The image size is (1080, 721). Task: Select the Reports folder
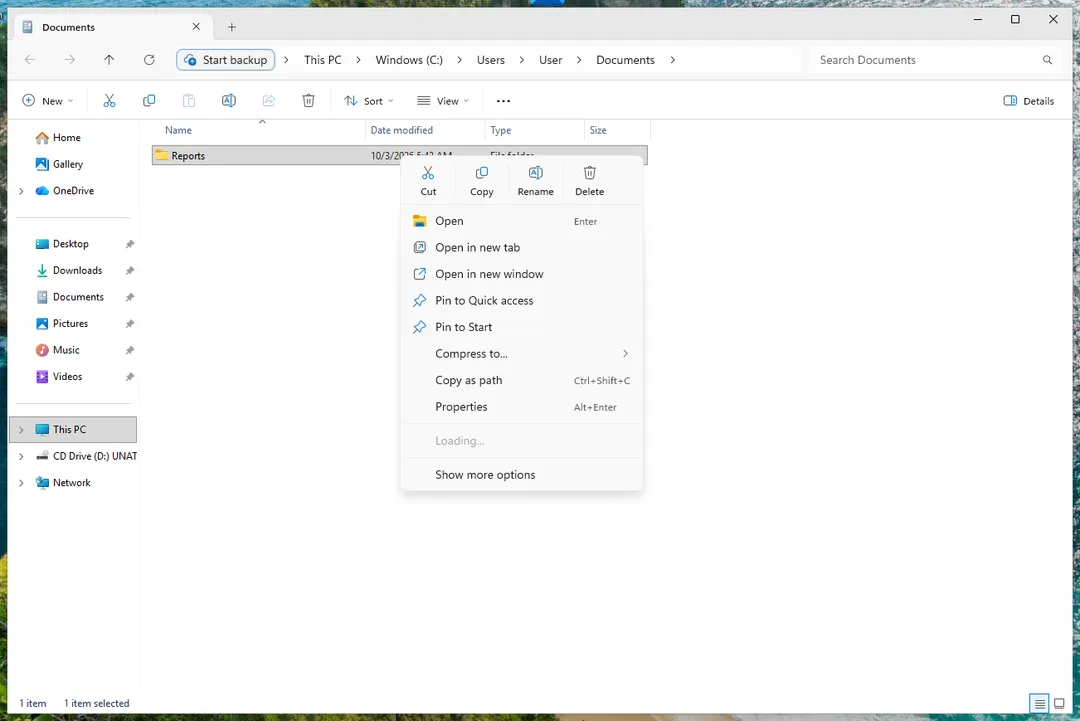(399, 156)
